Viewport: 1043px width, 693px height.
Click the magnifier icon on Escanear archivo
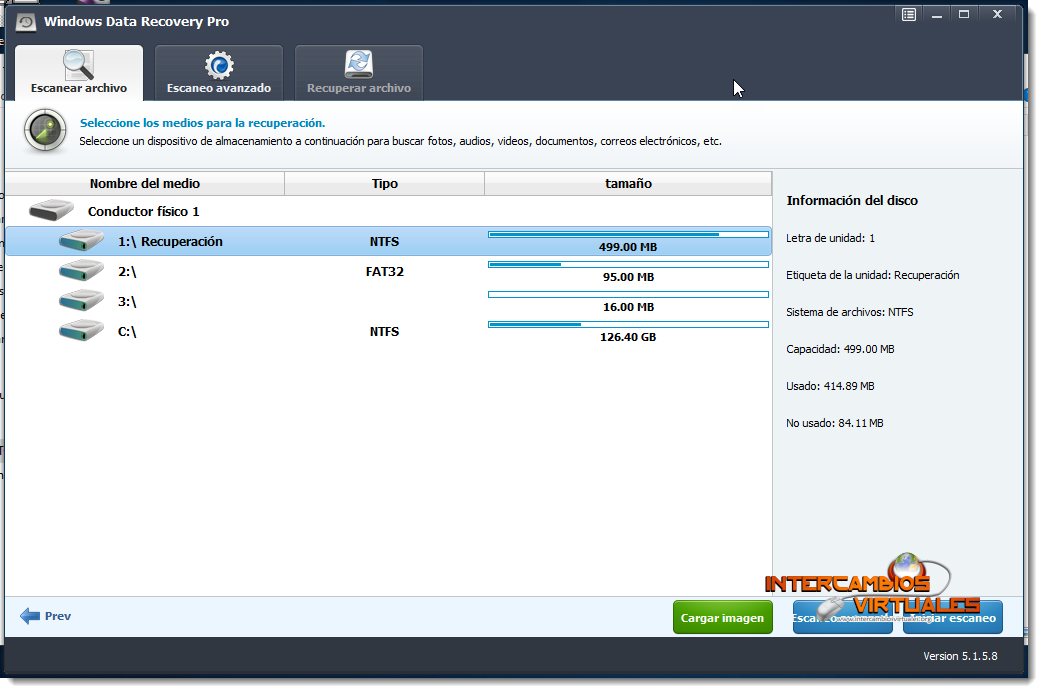pos(78,65)
